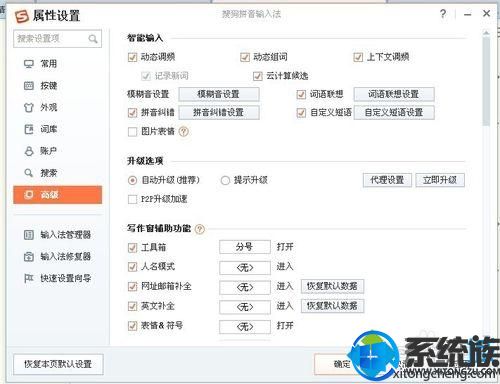Image resolution: width=500 pixels, height=384 pixels.
Task: Toggle the 词语联想 checkbox
Action: (x=301, y=94)
